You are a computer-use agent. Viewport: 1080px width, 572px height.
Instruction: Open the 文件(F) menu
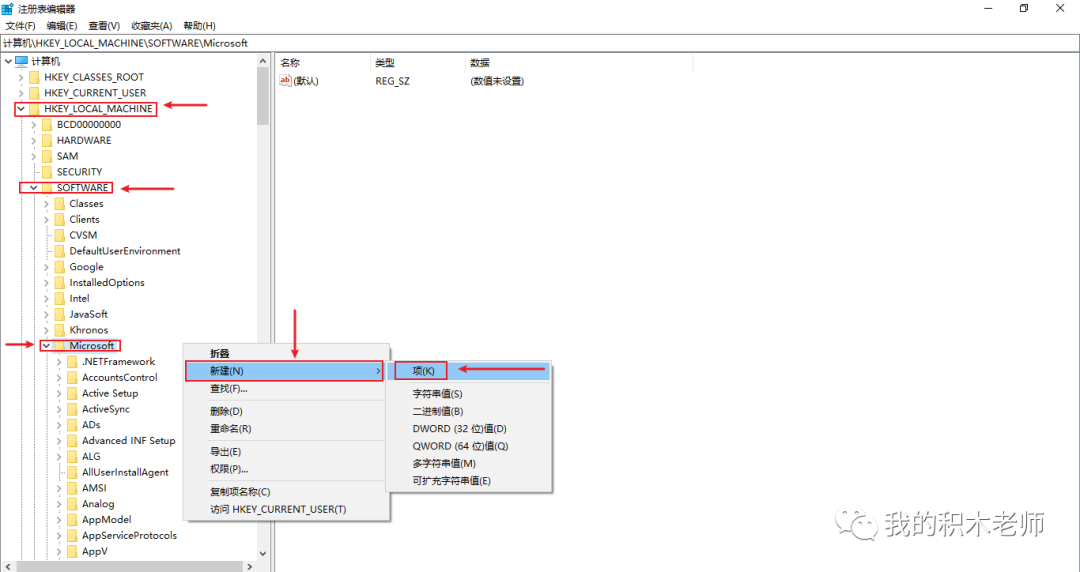pyautogui.click(x=21, y=25)
